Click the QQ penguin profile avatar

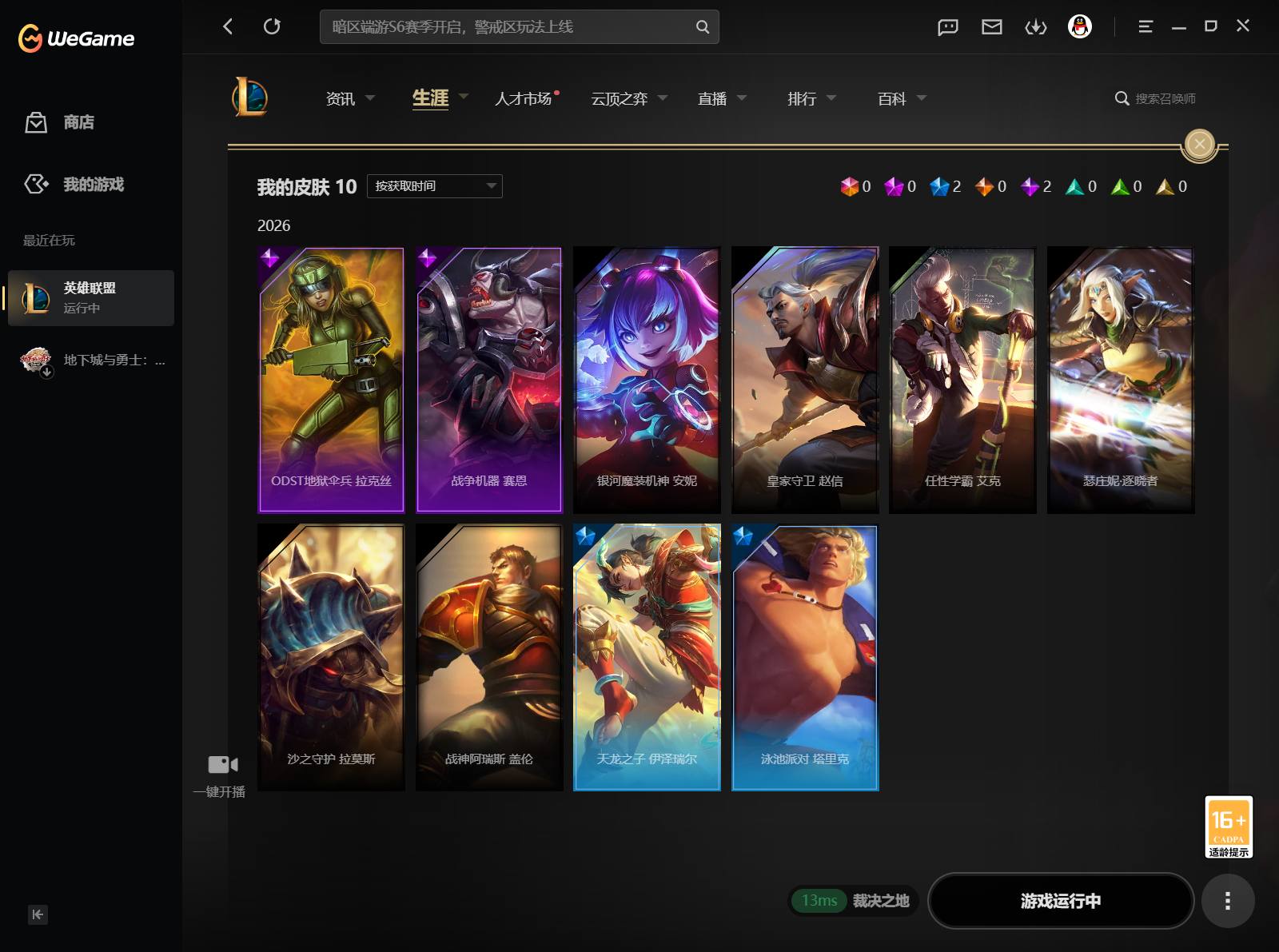(1080, 27)
